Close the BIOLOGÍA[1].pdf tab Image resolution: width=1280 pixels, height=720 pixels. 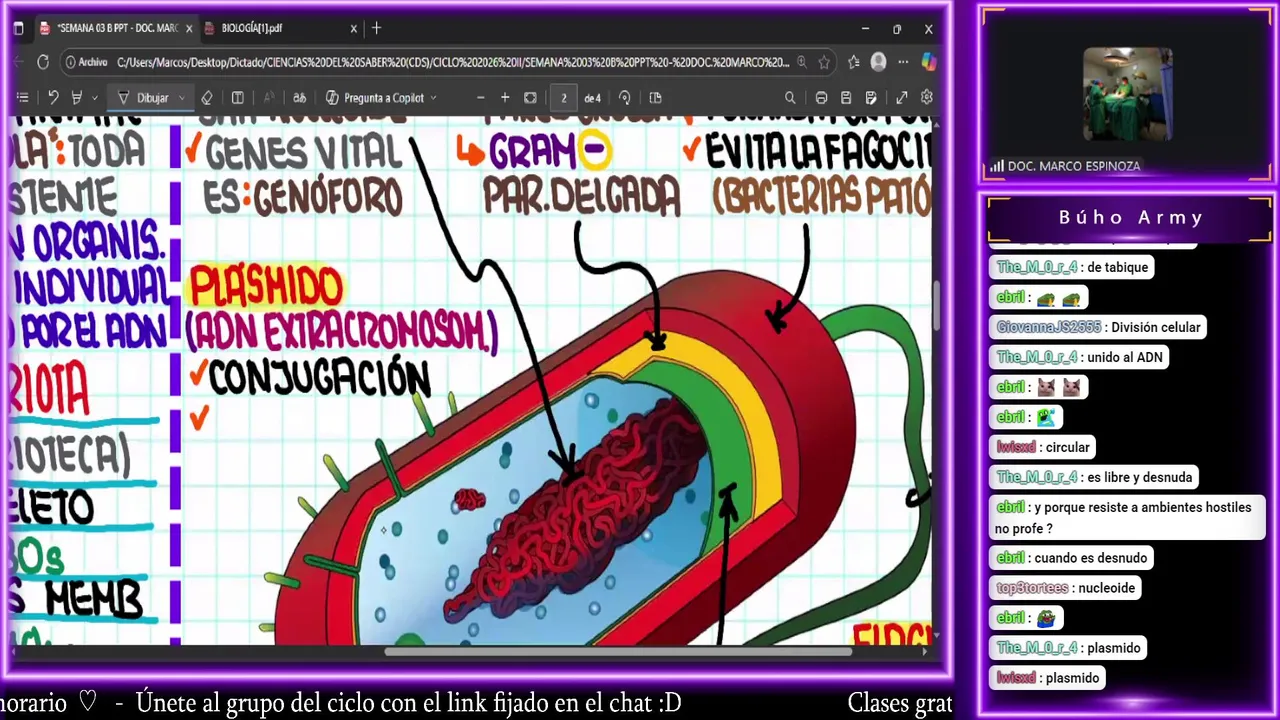point(353,28)
